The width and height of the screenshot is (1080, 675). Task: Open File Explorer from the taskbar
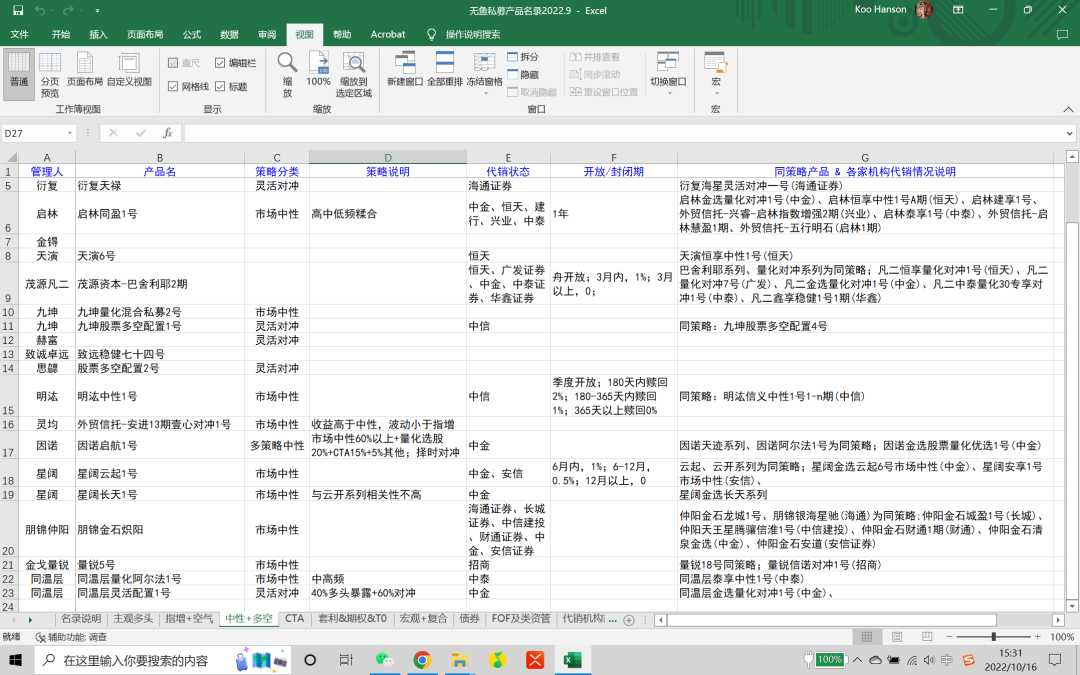[x=459, y=660]
